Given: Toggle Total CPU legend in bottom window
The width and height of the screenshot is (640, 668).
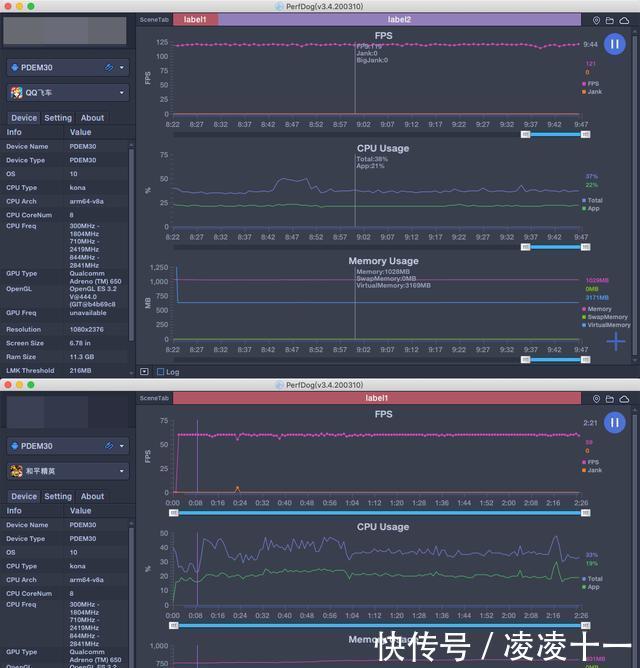Looking at the screenshot, I should point(592,579).
